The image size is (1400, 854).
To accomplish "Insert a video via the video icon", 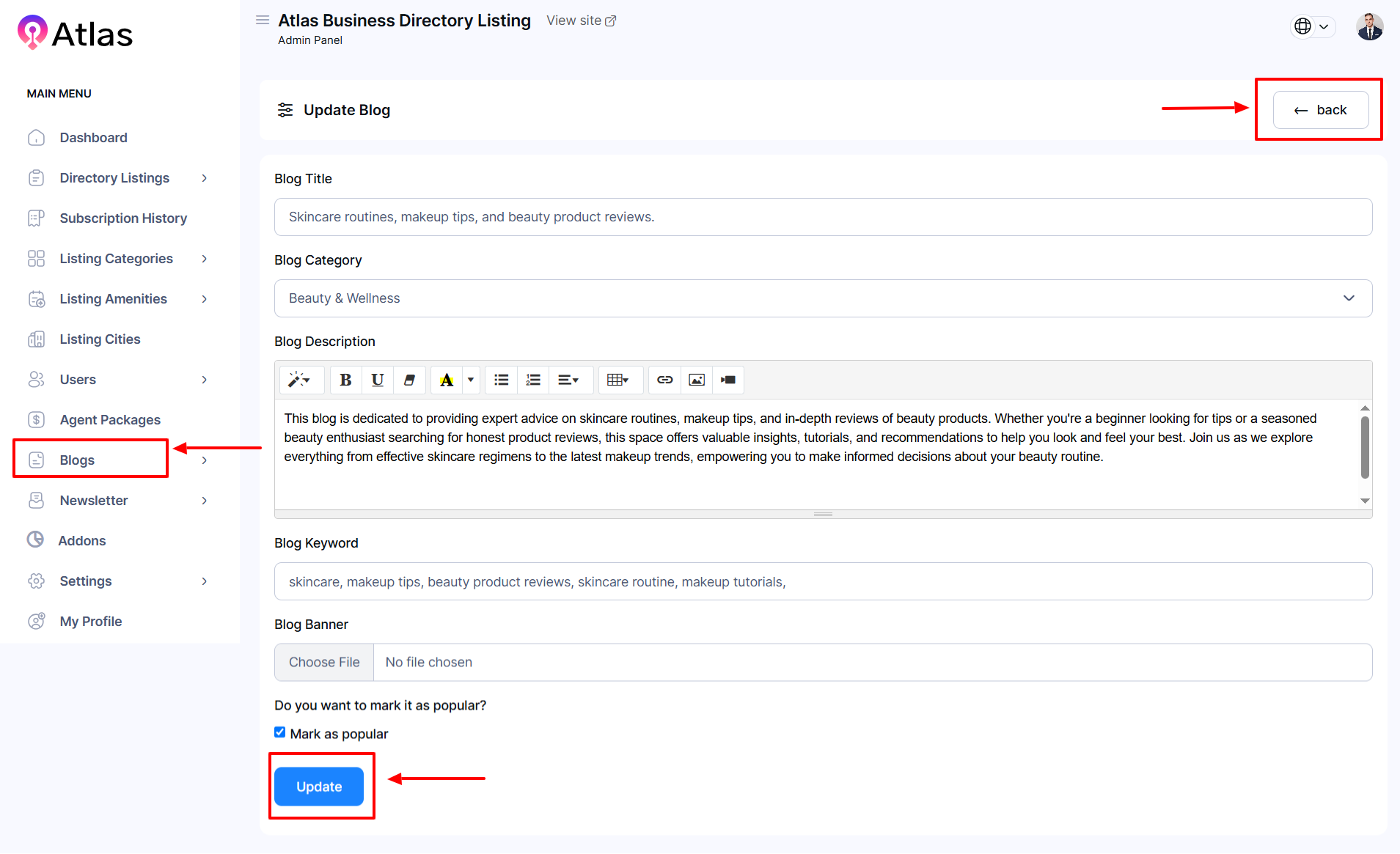I will point(728,380).
